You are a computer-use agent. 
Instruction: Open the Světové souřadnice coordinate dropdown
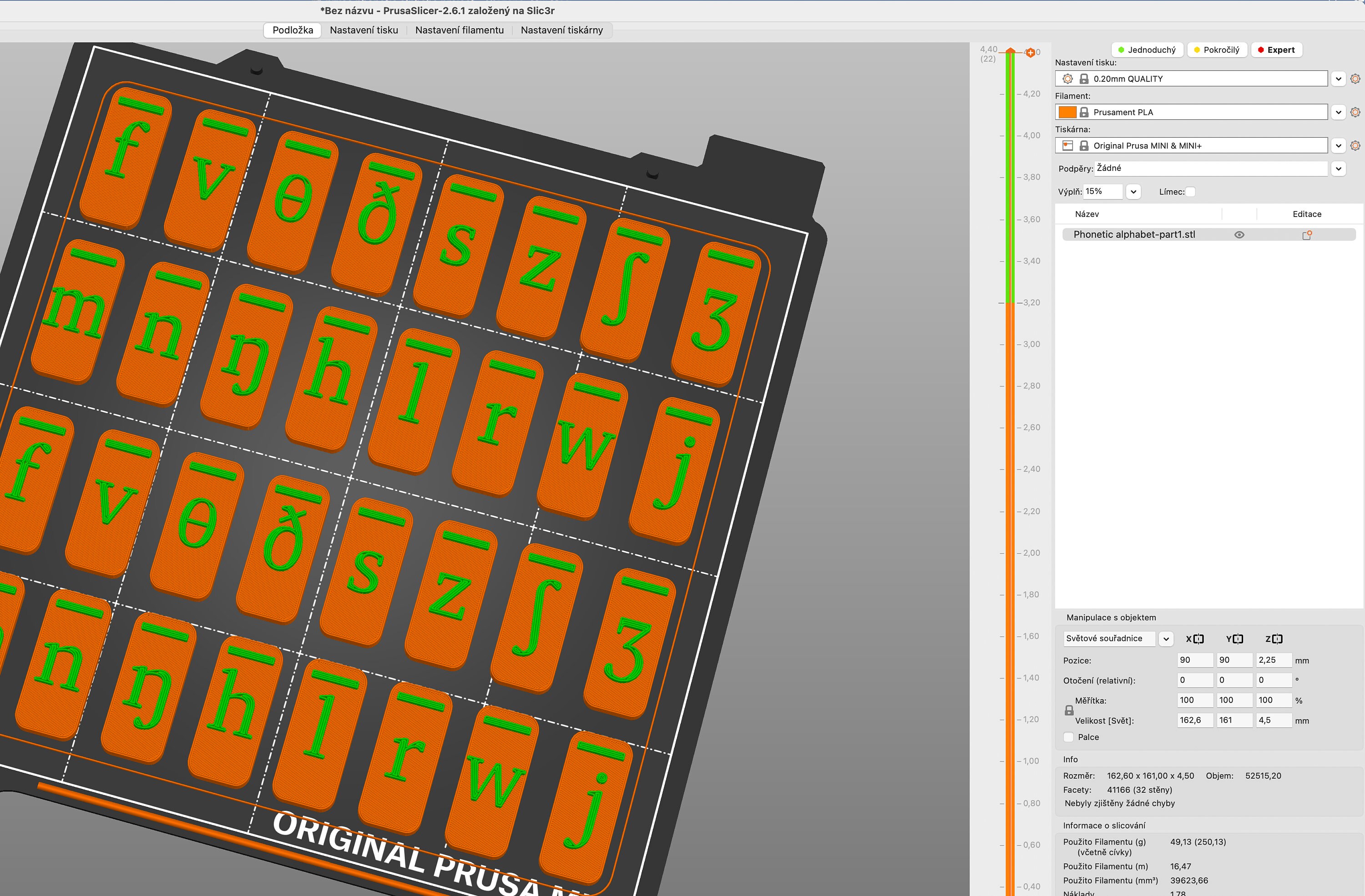(x=1166, y=639)
